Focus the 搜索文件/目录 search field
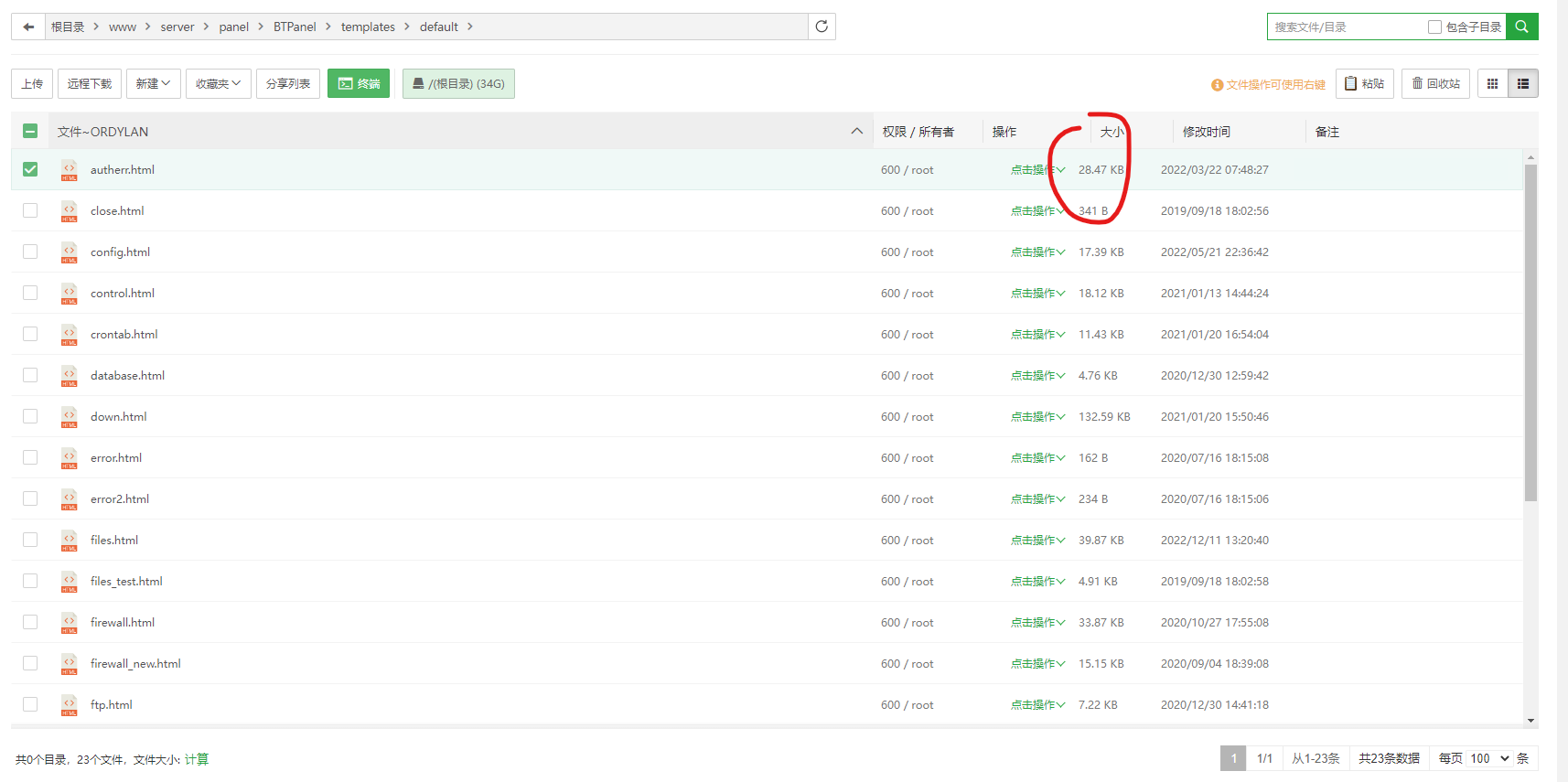This screenshot has width=1568, height=782. pos(1345,27)
